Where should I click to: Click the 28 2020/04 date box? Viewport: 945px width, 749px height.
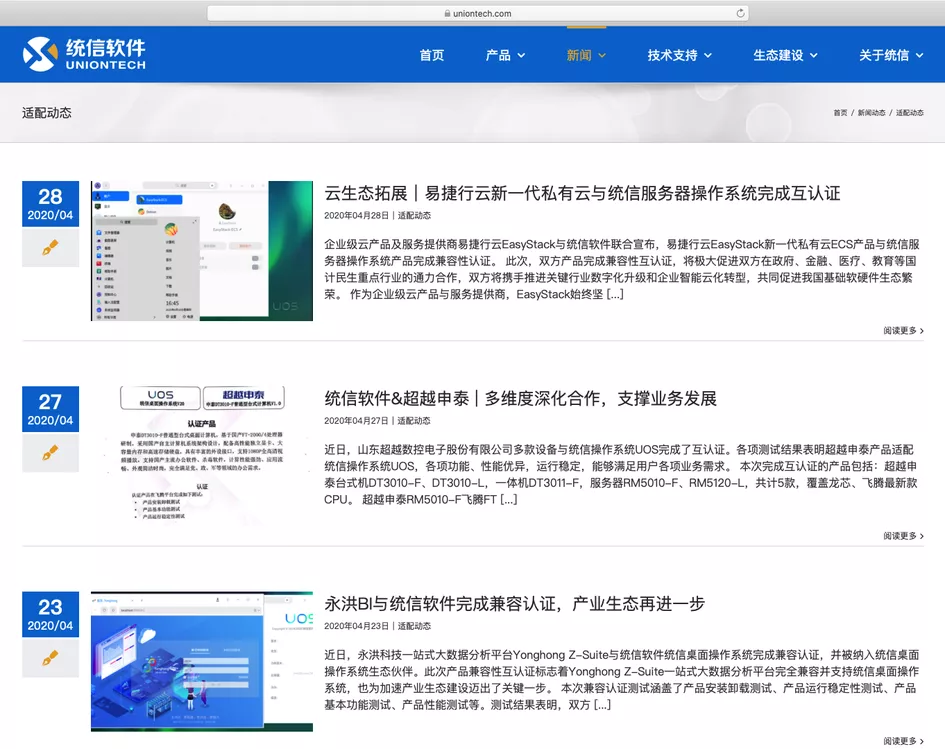tap(50, 204)
